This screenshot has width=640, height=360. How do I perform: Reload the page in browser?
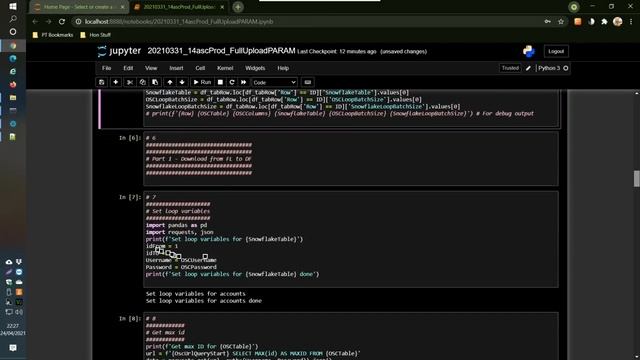[62, 22]
